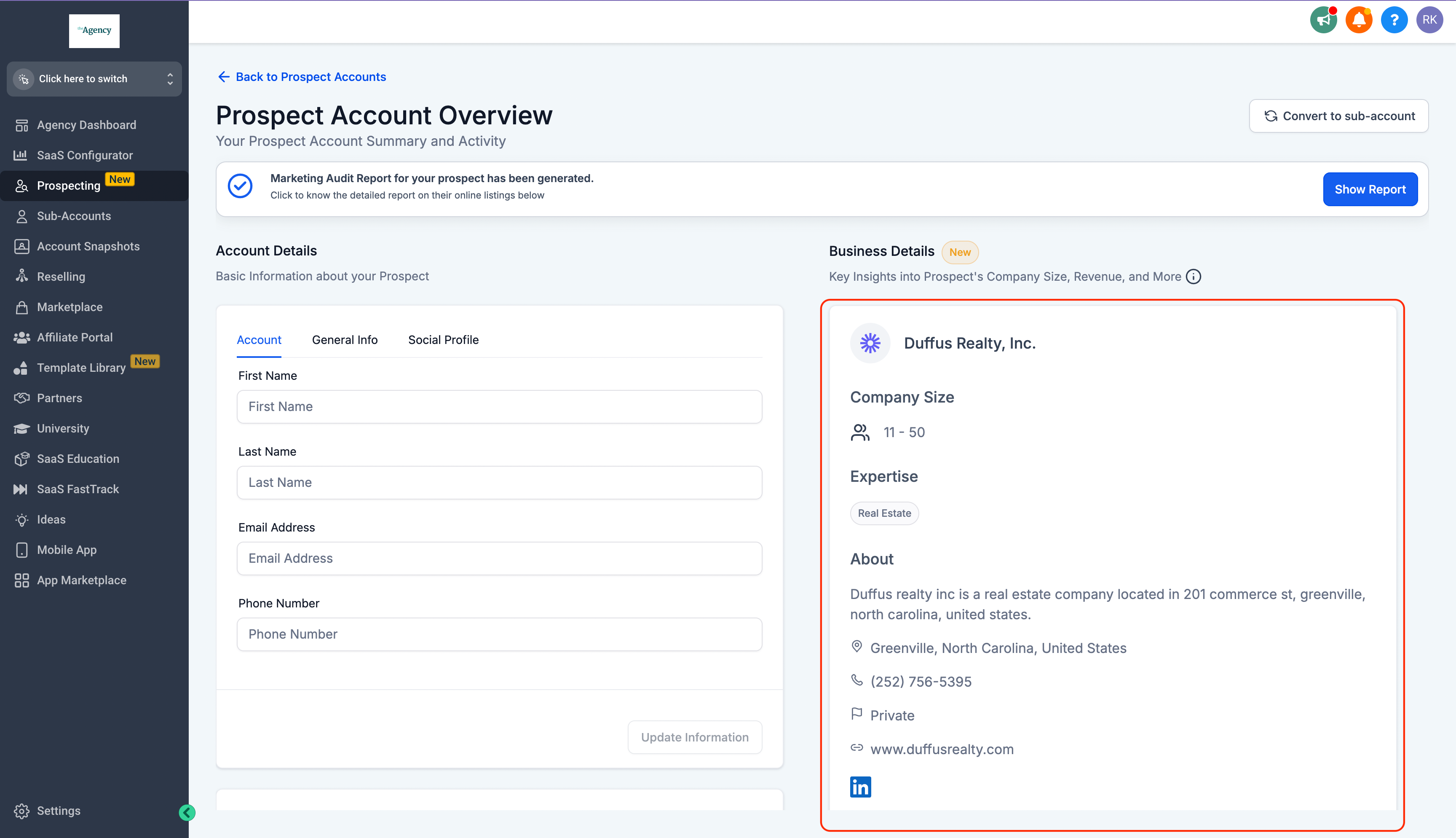
Task: Open SaaS Configurator in the sidebar
Action: pyautogui.click(x=85, y=156)
